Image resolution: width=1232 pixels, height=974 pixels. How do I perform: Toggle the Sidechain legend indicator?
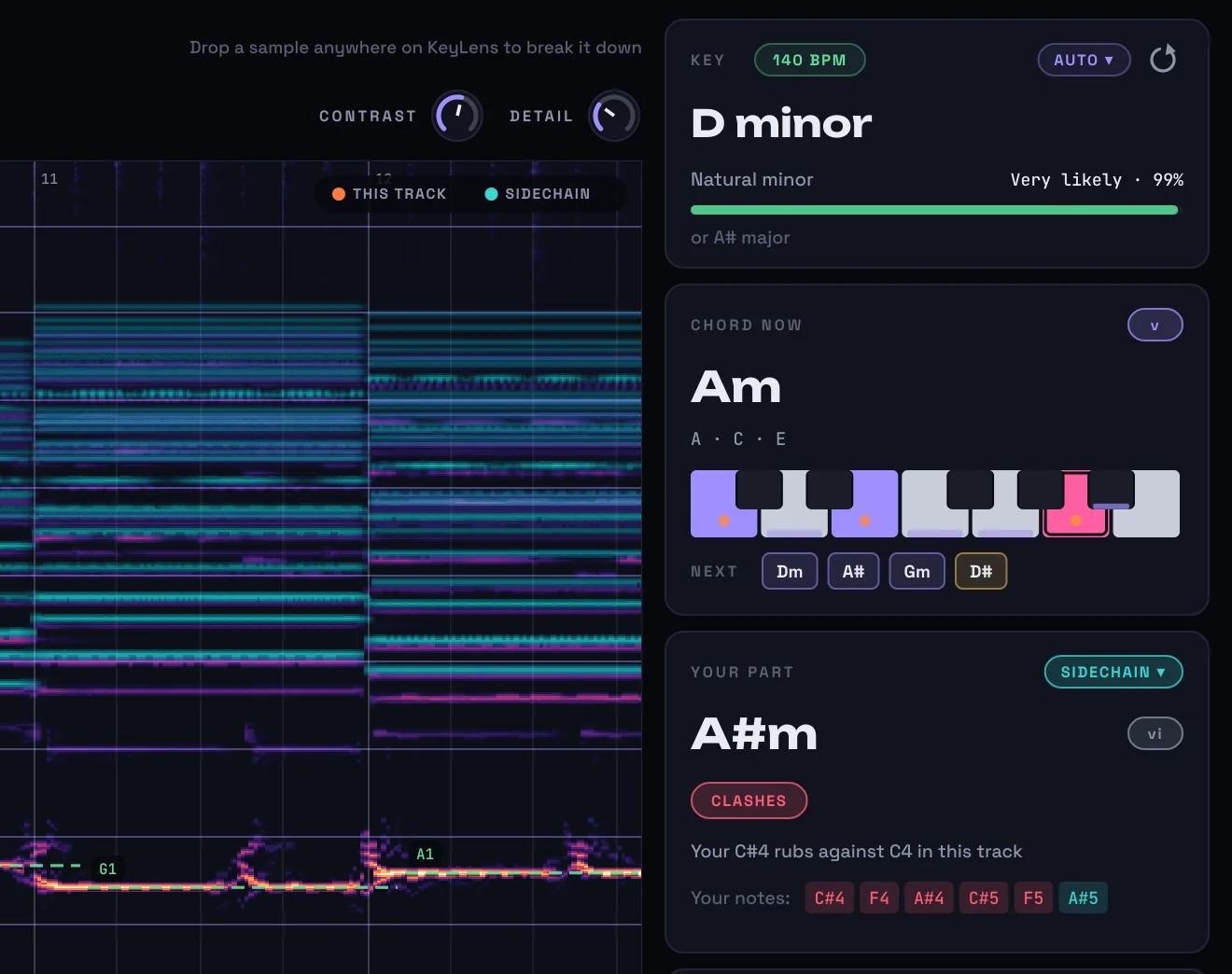[538, 194]
